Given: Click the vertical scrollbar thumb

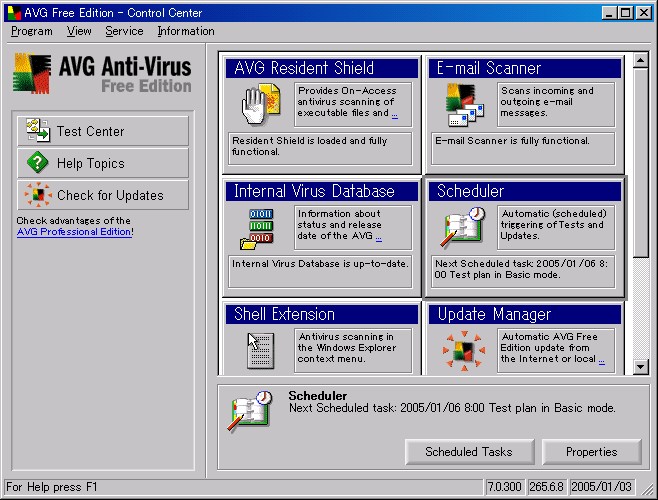Looking at the screenshot, I should pos(640,163).
